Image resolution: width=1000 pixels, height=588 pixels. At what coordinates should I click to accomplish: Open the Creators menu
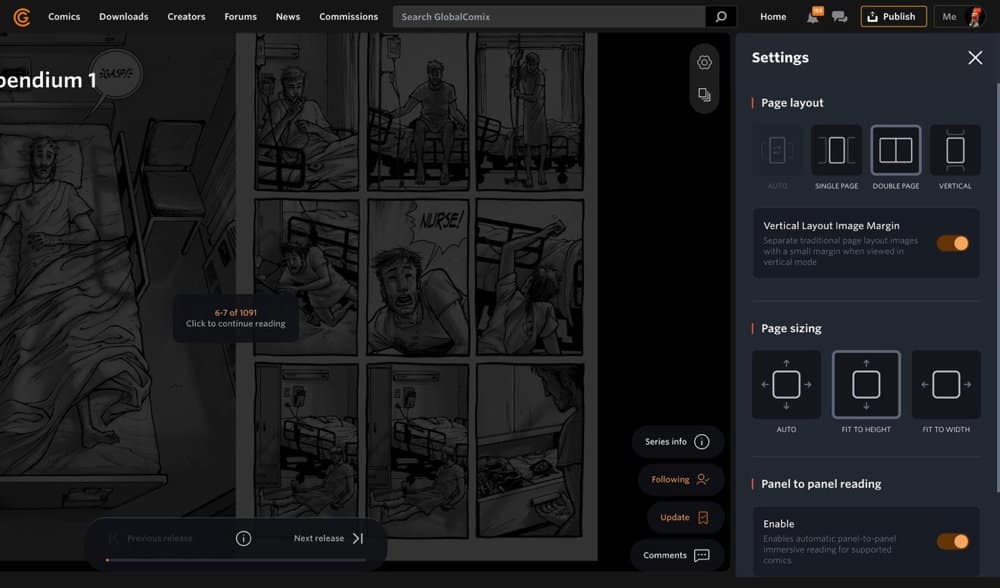(186, 17)
